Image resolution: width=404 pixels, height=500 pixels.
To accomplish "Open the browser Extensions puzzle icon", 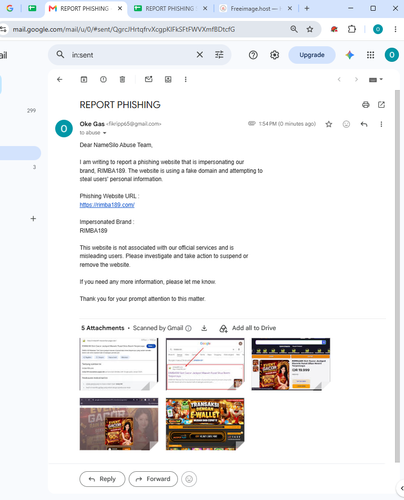I will [x=352, y=29].
